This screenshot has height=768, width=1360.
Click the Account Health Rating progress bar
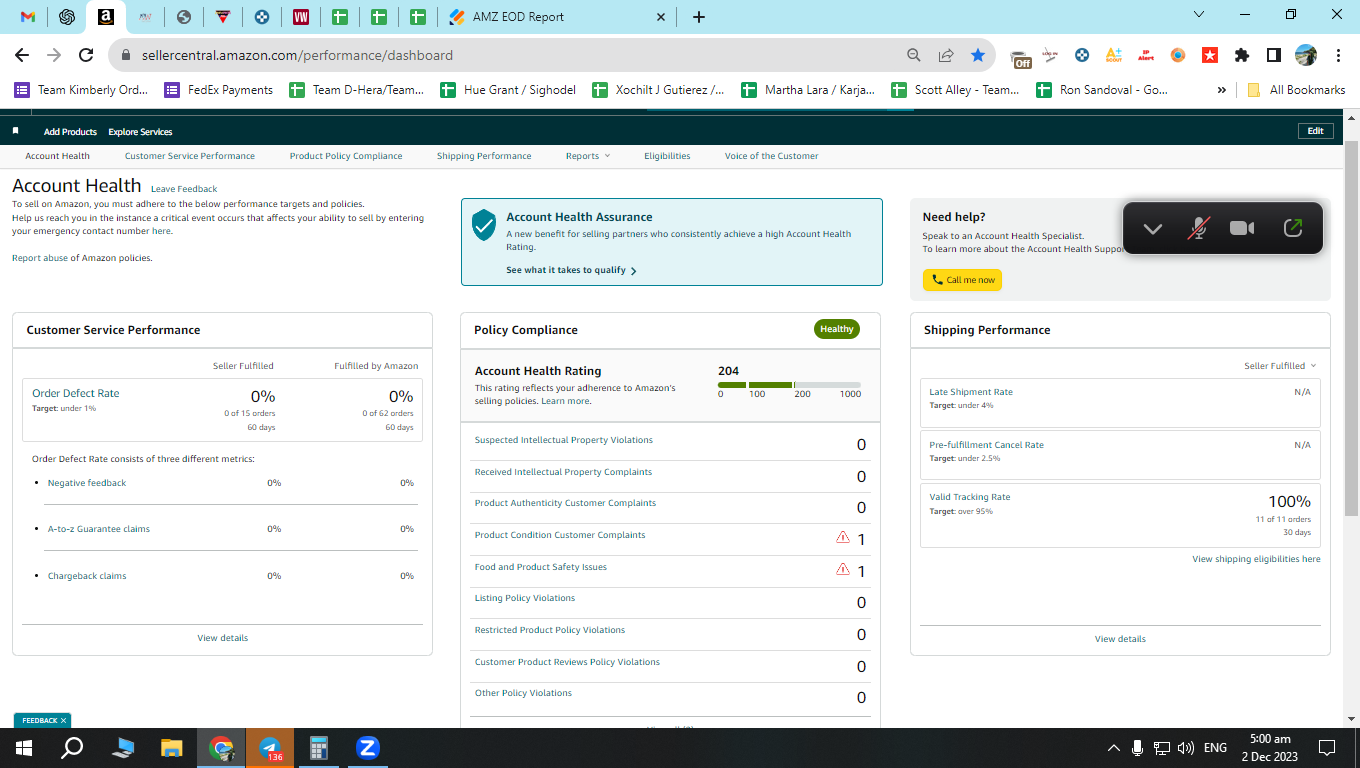[x=789, y=385]
